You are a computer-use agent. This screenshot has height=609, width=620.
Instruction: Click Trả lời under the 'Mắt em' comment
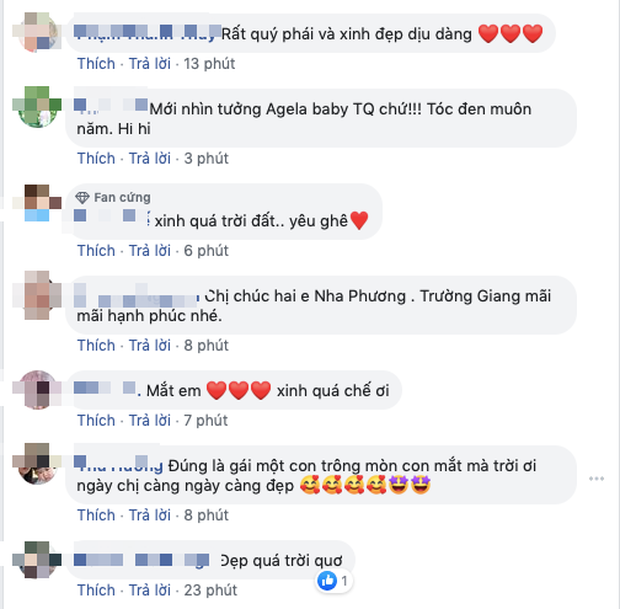coord(150,420)
